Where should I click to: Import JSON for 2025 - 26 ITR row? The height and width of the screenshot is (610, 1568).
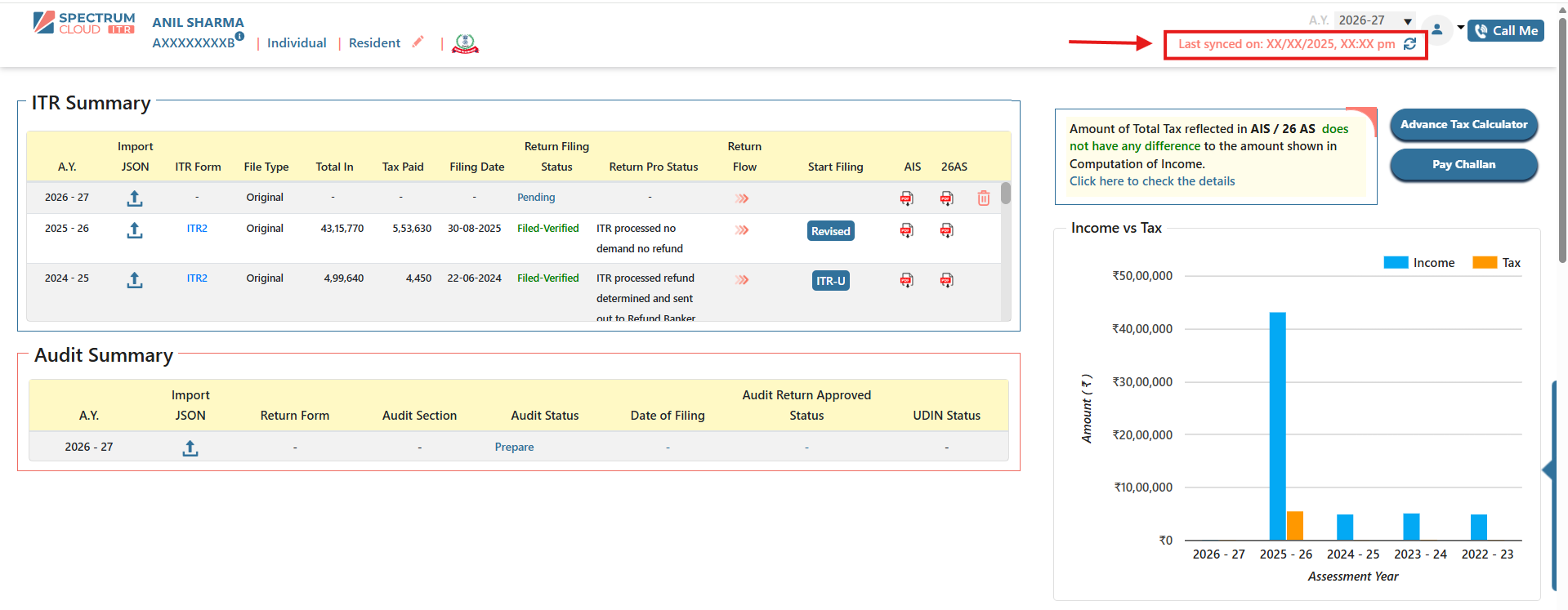(x=135, y=230)
